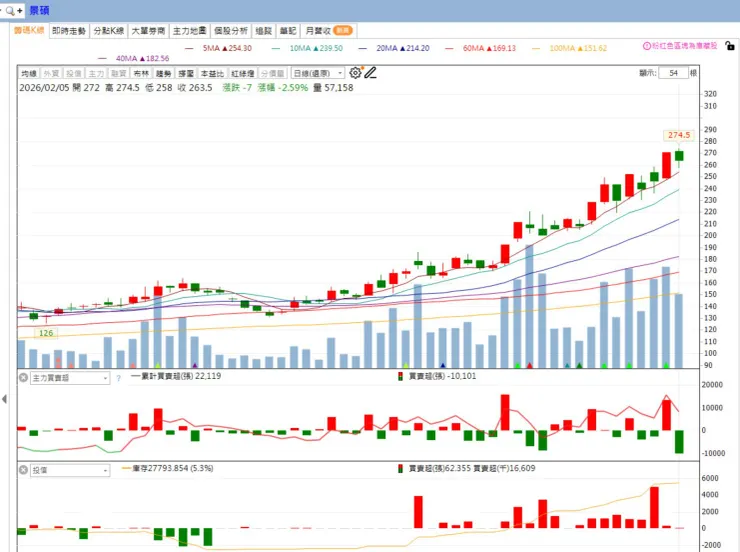The width and height of the screenshot is (740, 552).
Task: Toggle the 外資 overlay button
Action: (x=51, y=73)
